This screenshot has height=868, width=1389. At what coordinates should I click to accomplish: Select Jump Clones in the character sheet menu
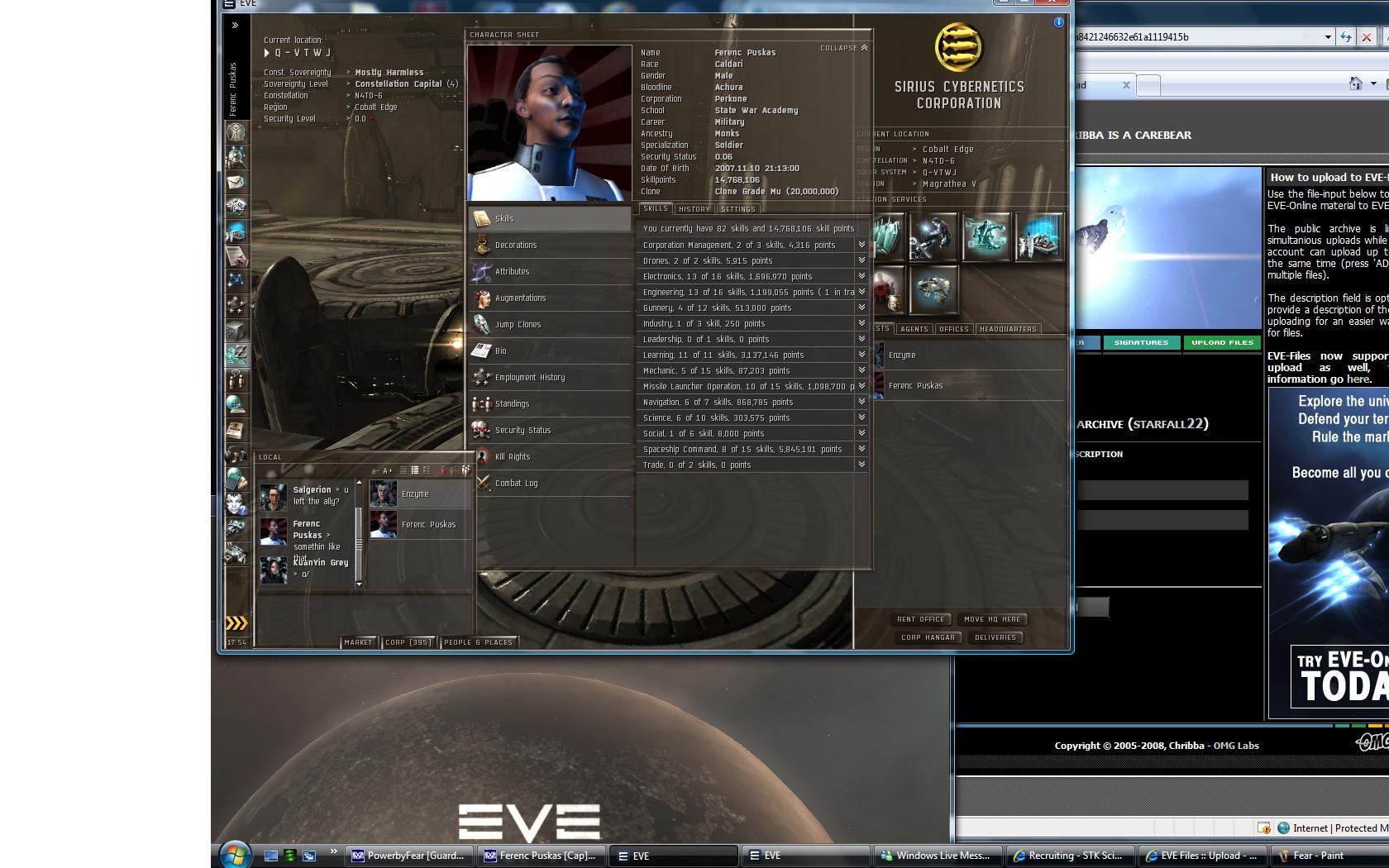[x=550, y=324]
